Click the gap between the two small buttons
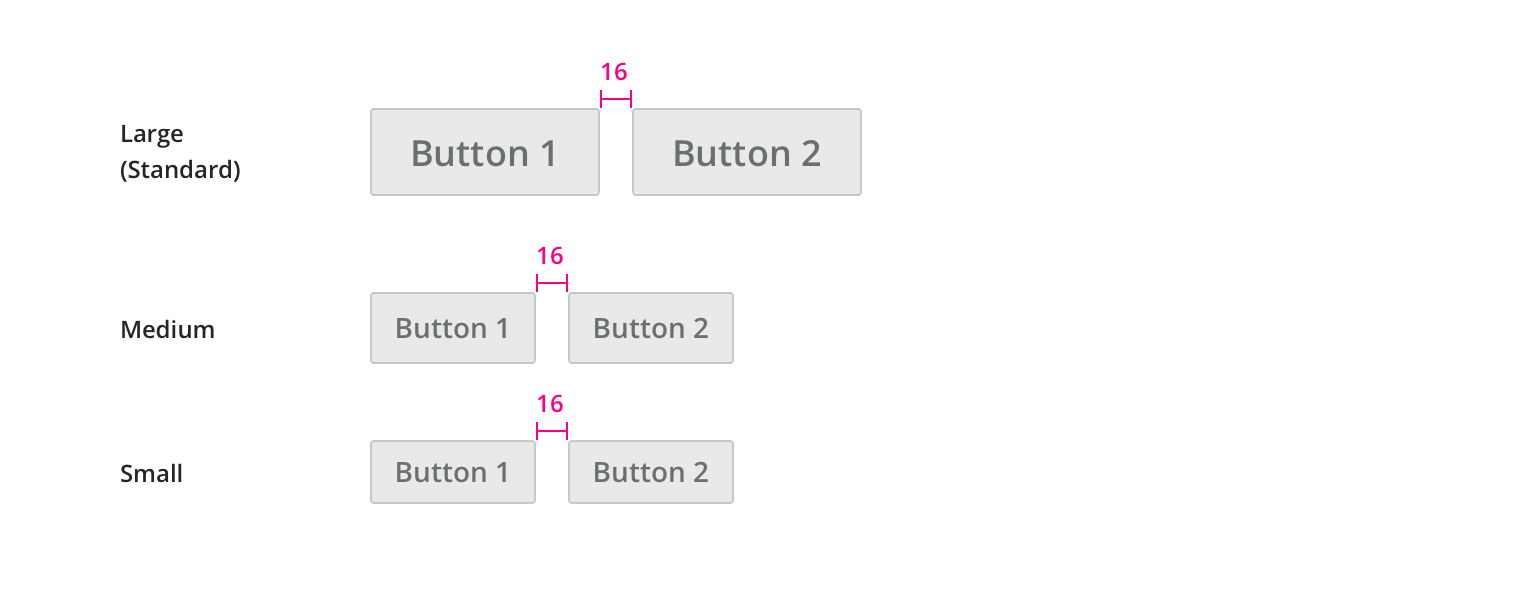 (x=552, y=472)
